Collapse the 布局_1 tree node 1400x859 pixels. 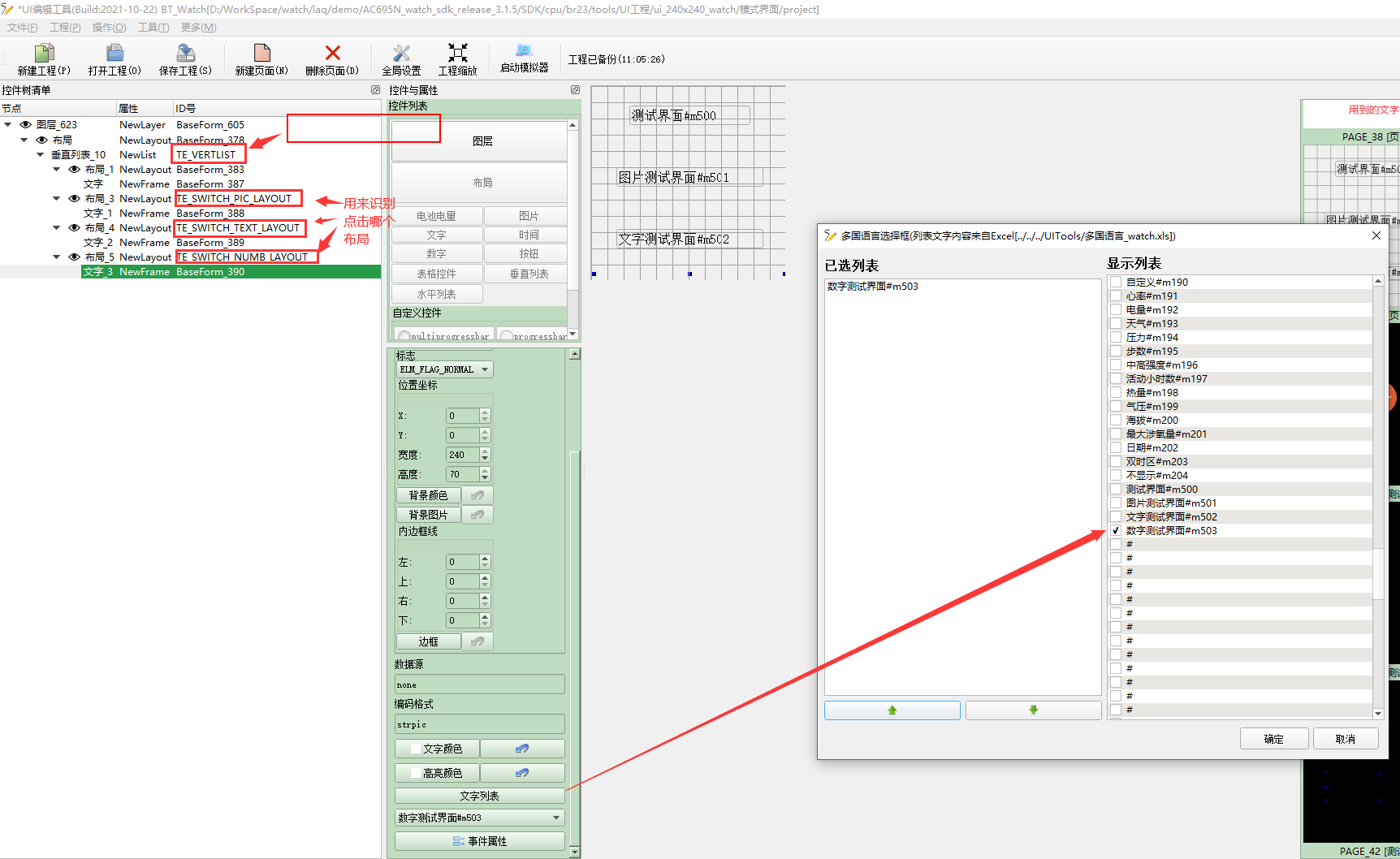[56, 169]
